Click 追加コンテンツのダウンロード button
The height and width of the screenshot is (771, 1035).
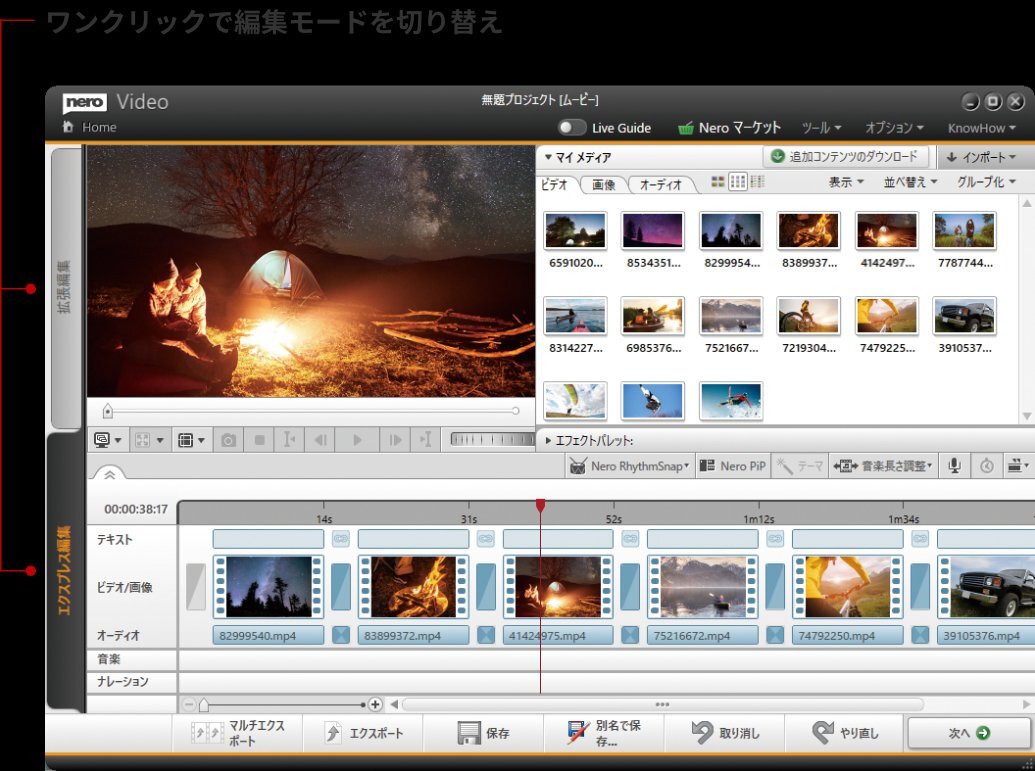tap(845, 157)
